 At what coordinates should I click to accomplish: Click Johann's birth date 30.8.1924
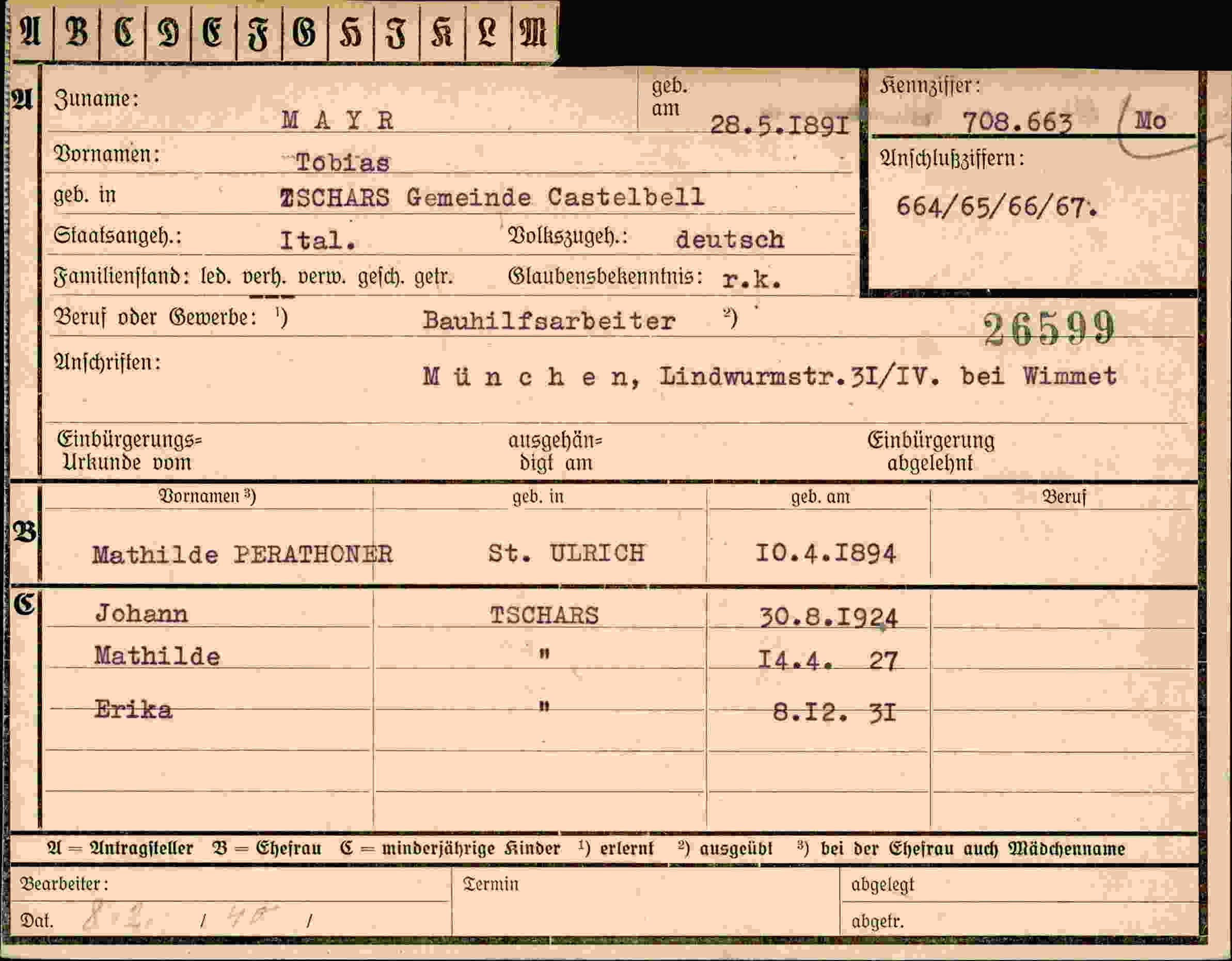[828, 618]
